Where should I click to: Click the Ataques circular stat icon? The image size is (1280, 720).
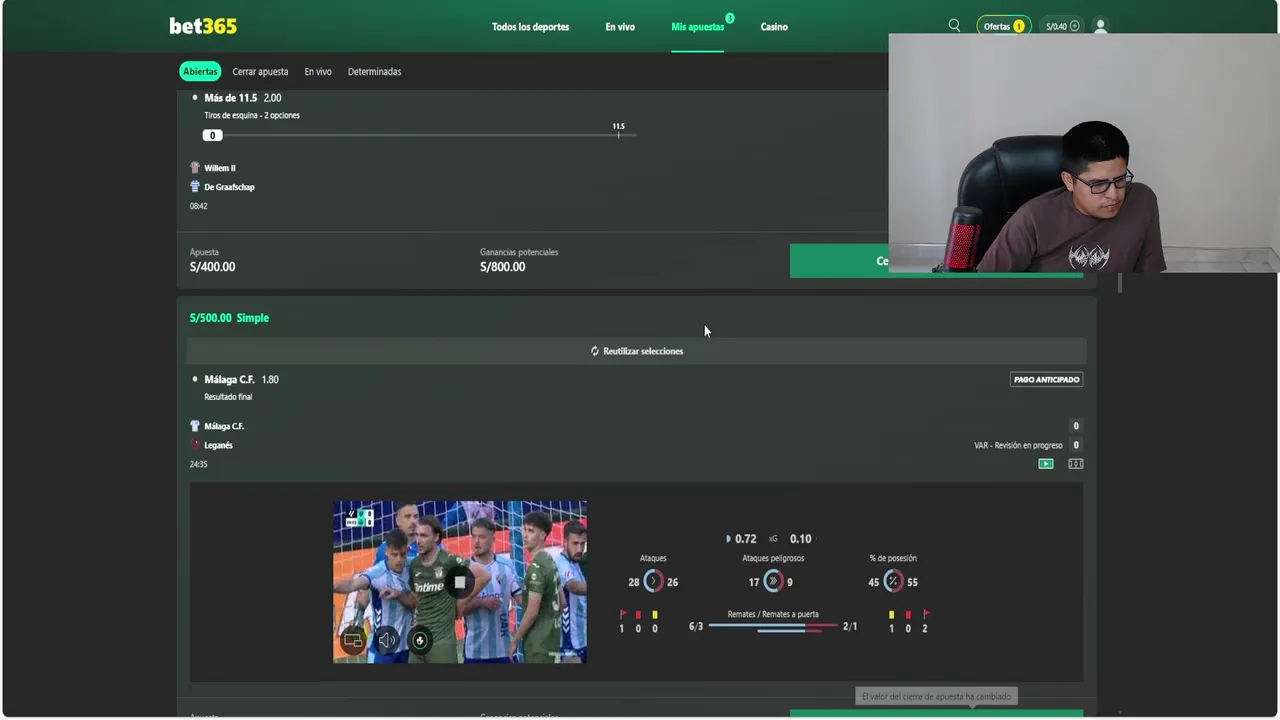(x=653, y=582)
